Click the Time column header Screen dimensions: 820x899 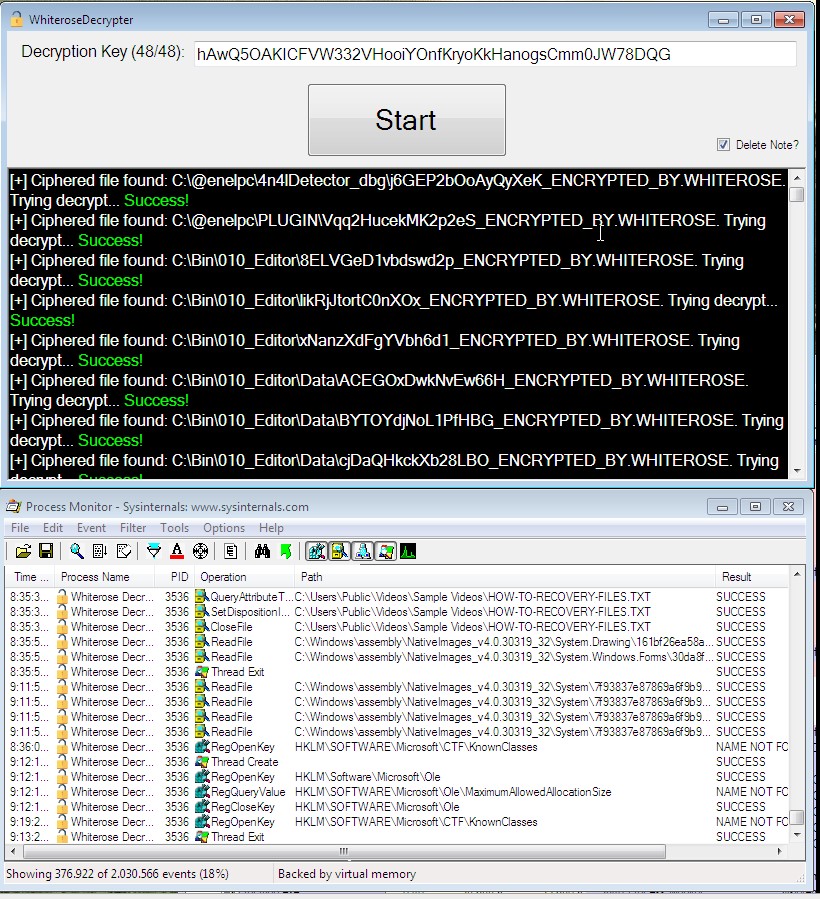coord(30,577)
